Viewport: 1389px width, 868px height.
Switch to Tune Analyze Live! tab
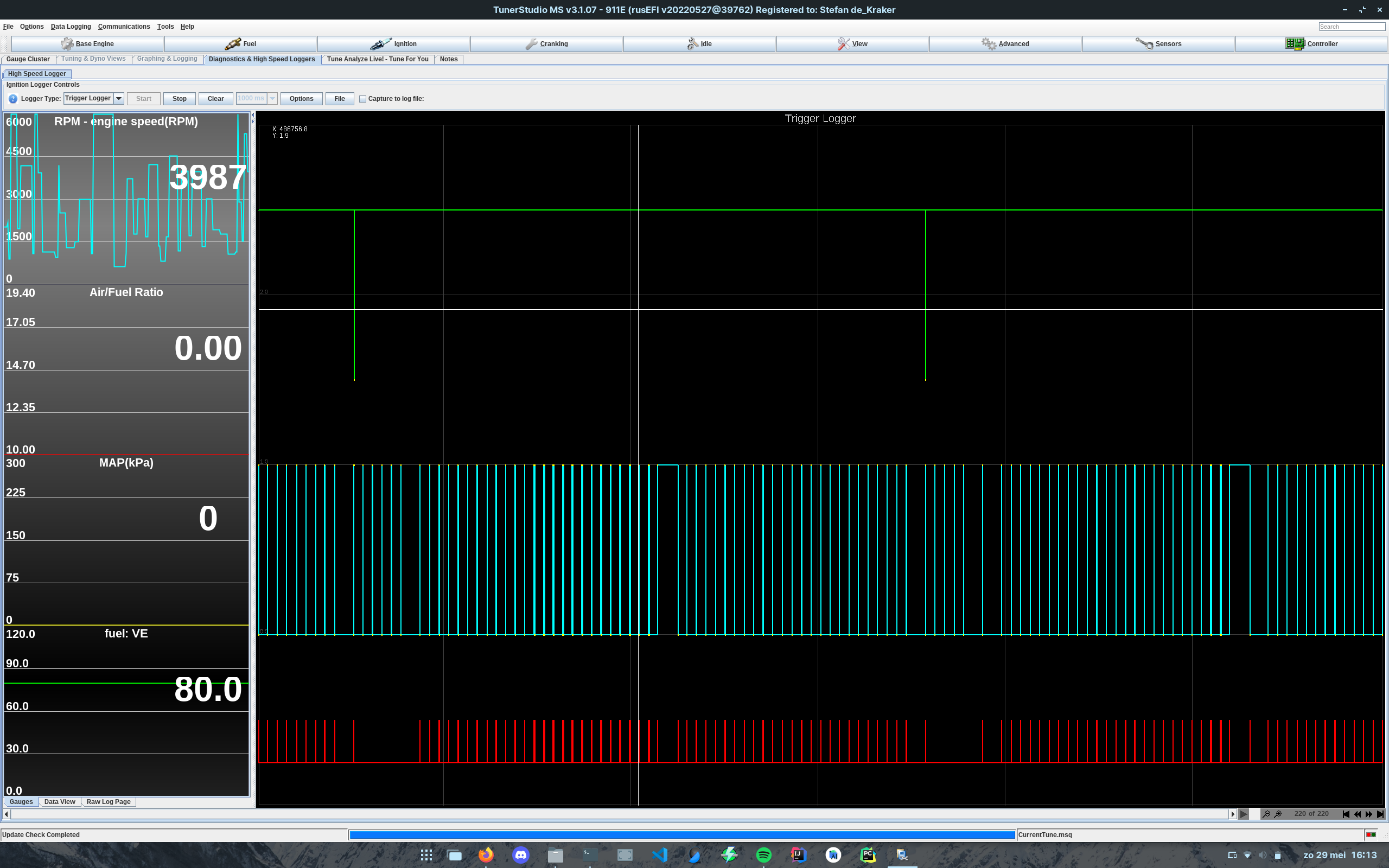click(378, 59)
